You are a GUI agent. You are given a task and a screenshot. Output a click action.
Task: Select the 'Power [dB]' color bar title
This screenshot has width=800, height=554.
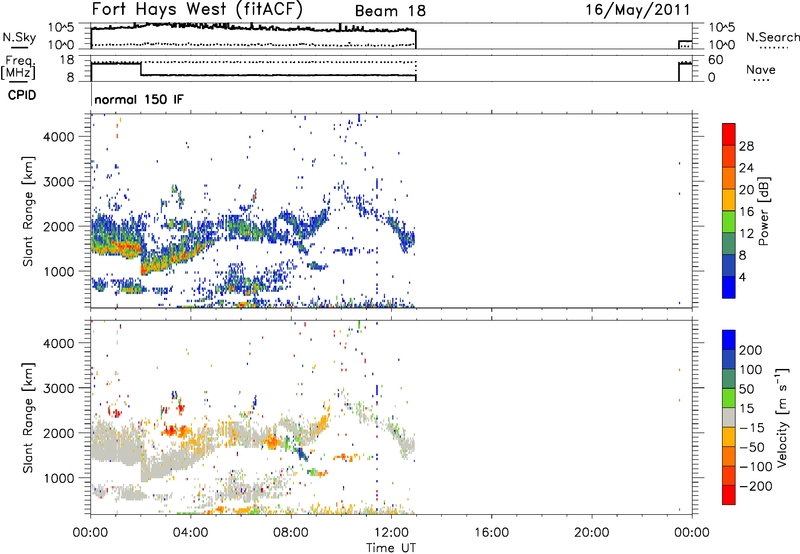click(763, 211)
